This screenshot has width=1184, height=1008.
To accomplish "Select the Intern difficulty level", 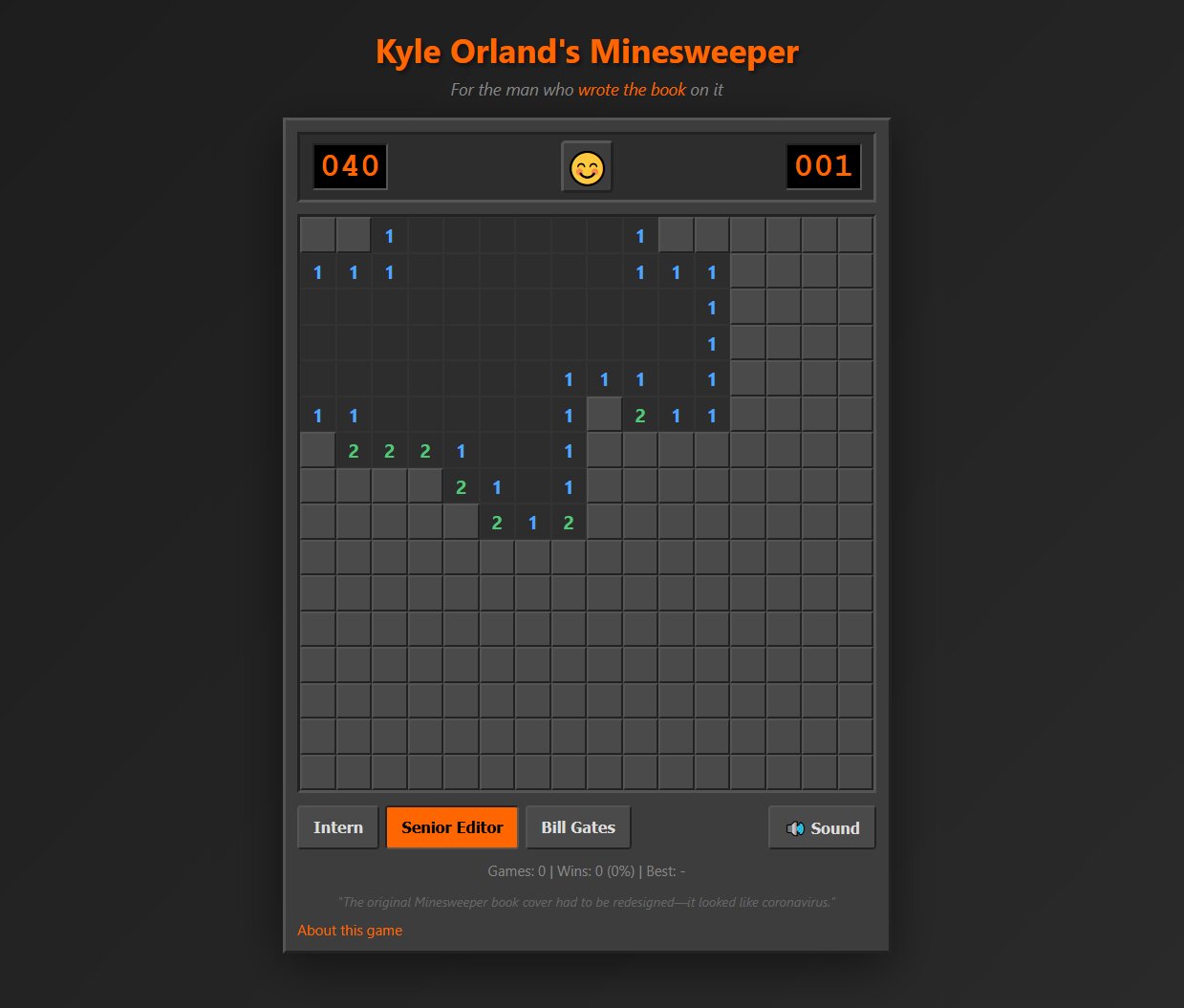I will tap(337, 826).
